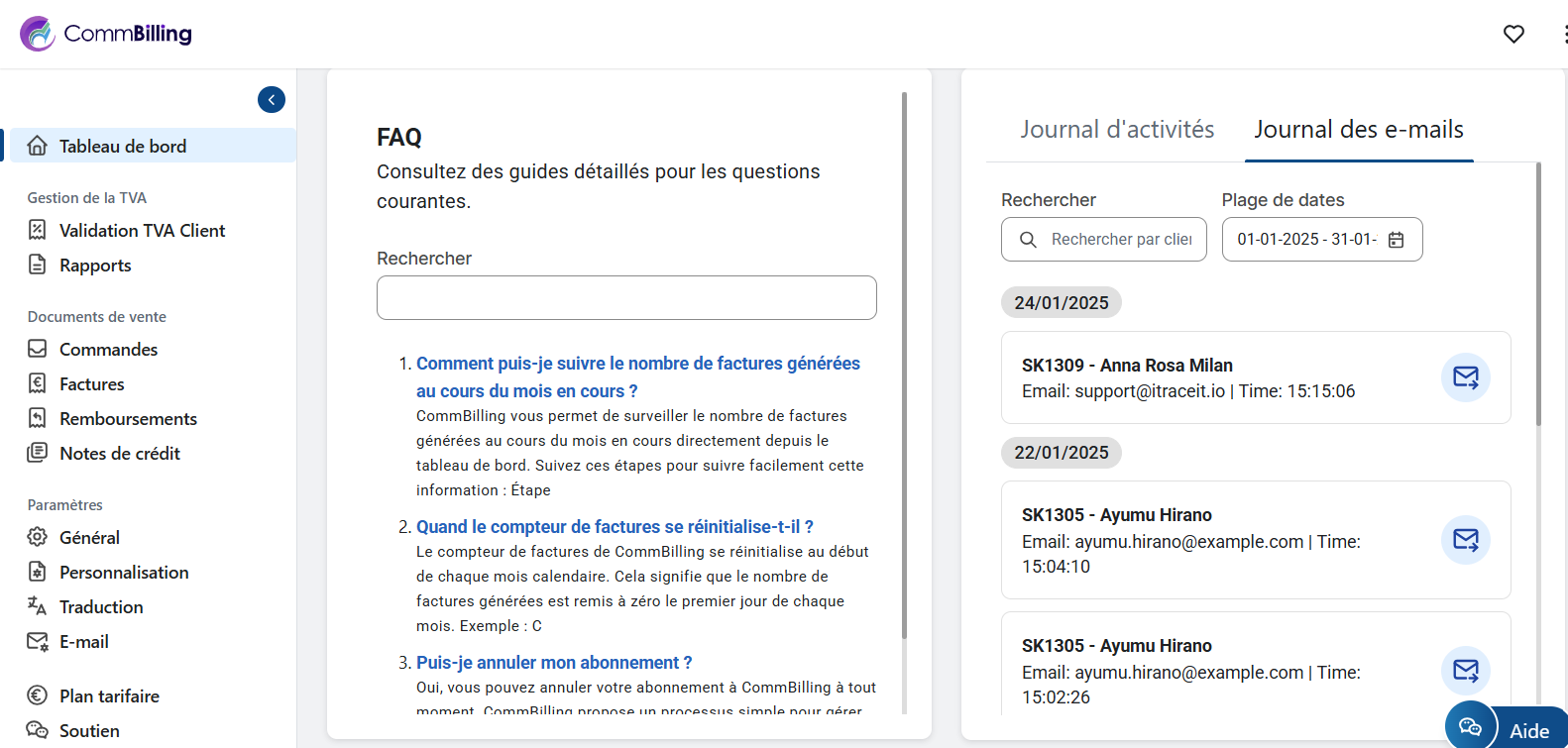This screenshot has height=748, width=1568.
Task: Open the Commandes section
Action: coord(108,349)
